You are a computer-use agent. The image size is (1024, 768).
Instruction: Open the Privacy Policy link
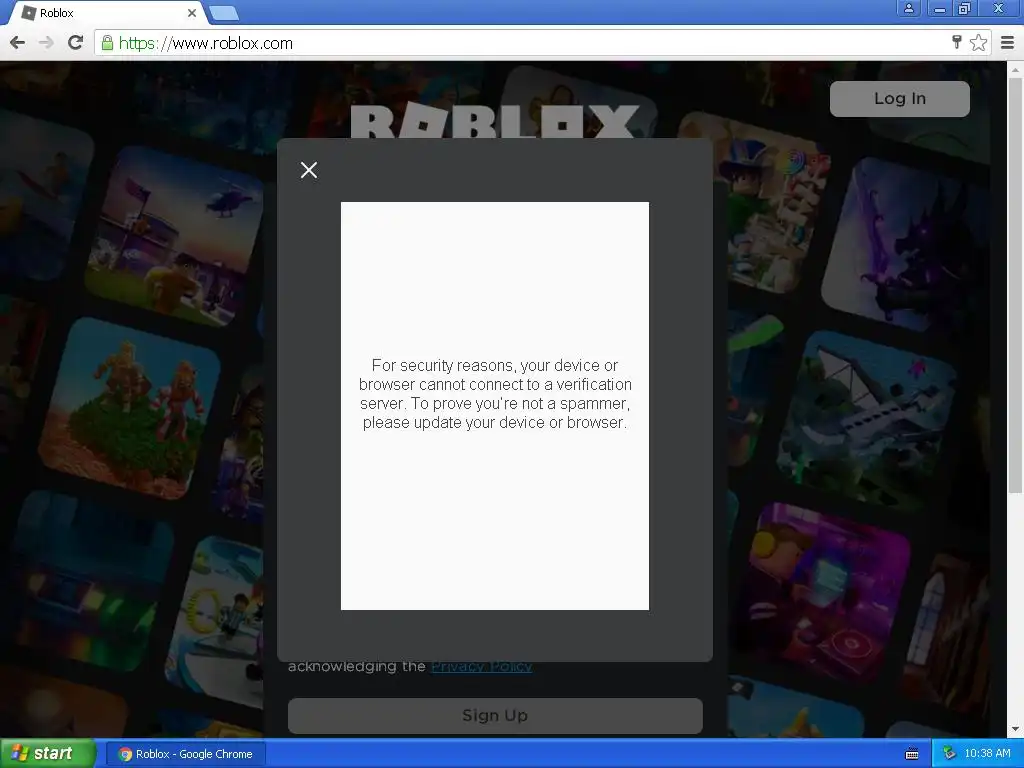(482, 666)
